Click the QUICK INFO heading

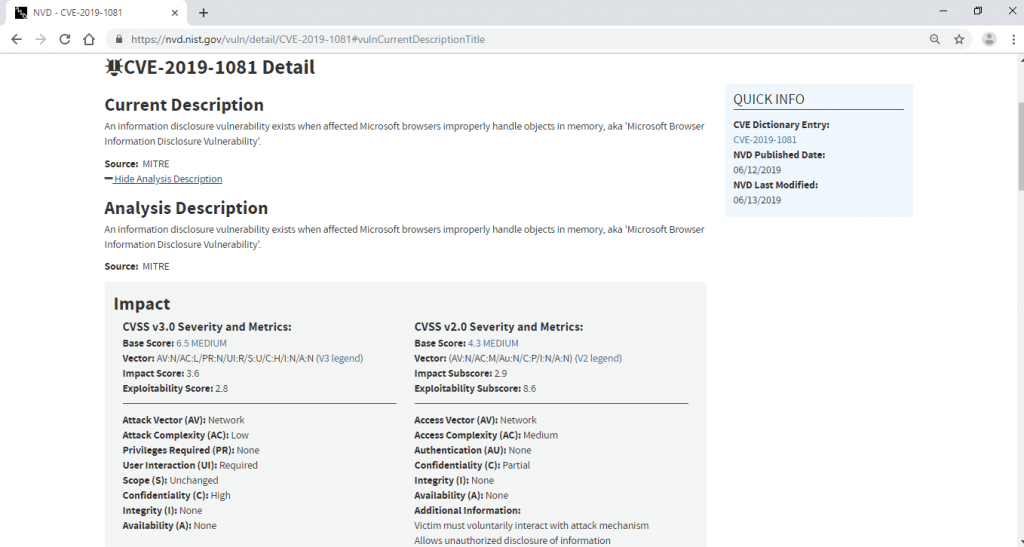click(769, 99)
